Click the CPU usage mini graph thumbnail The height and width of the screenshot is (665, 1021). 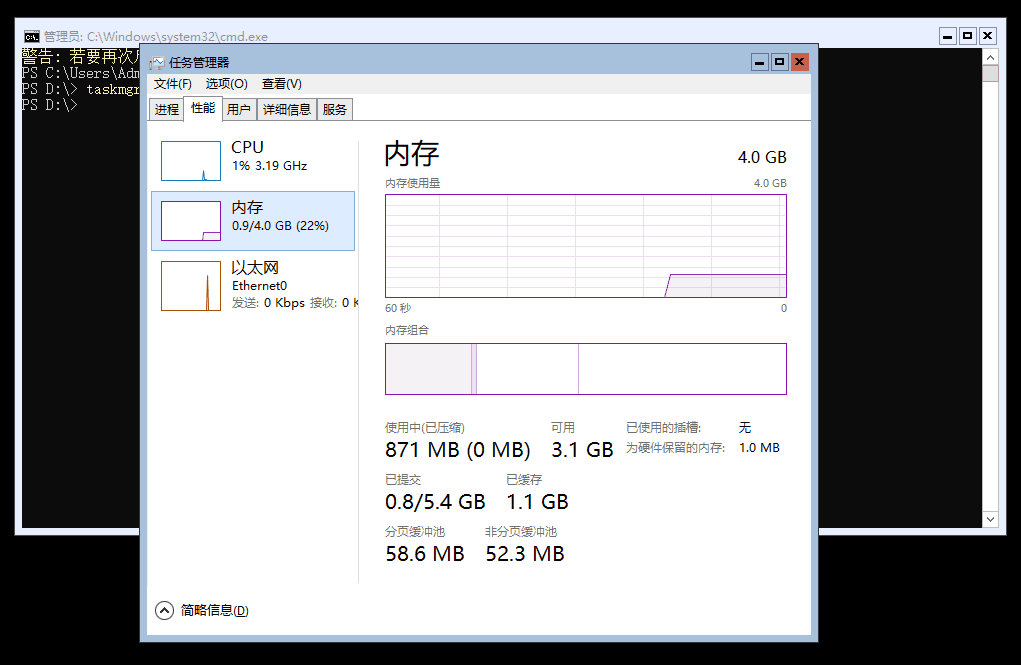(x=190, y=159)
